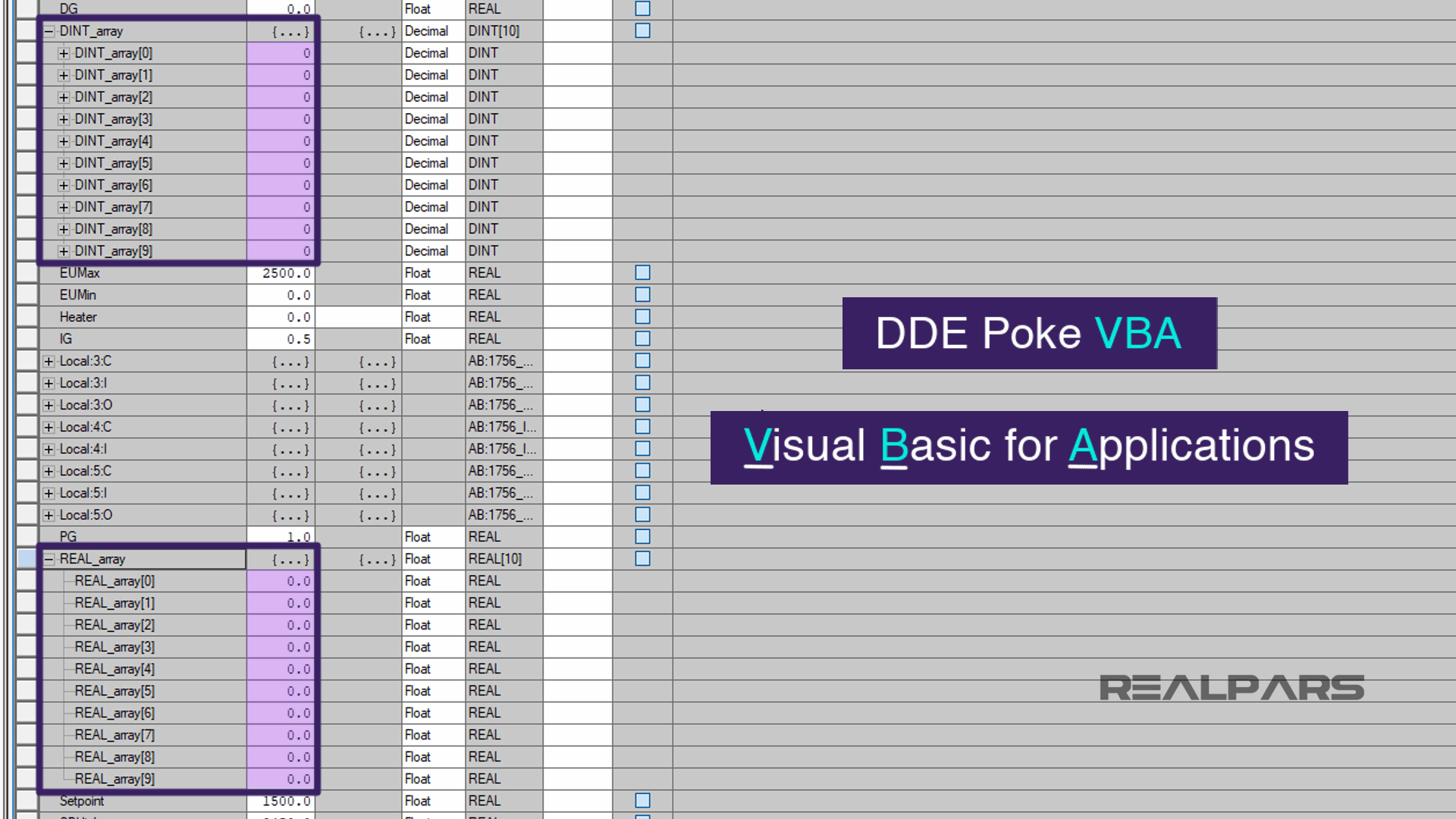
Task: Check the box next to Setpoint
Action: click(642, 799)
